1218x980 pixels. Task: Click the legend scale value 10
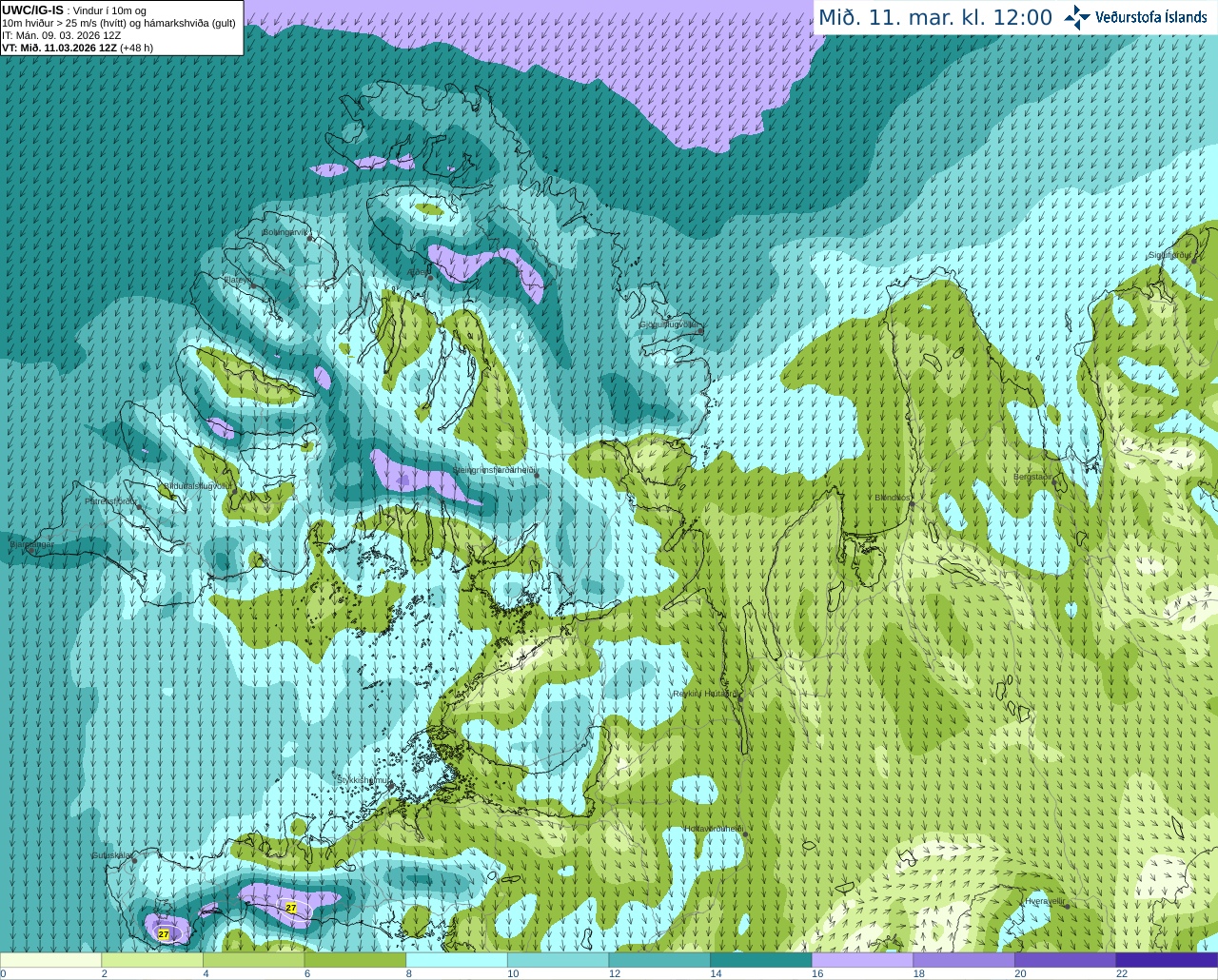pos(513,973)
